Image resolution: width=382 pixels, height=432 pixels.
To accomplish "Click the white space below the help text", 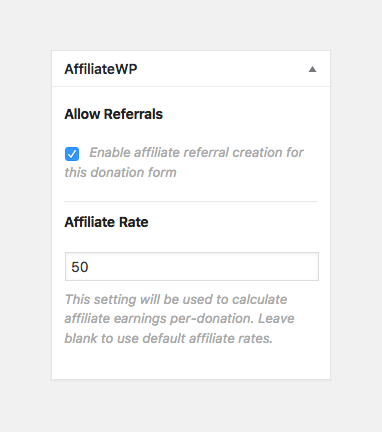I will pos(191,363).
